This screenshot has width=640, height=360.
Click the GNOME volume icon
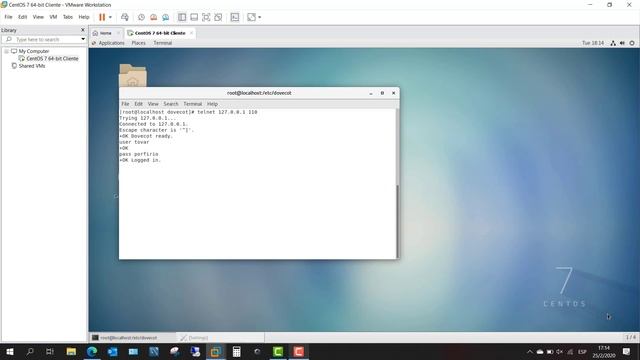pyautogui.click(x=622, y=43)
